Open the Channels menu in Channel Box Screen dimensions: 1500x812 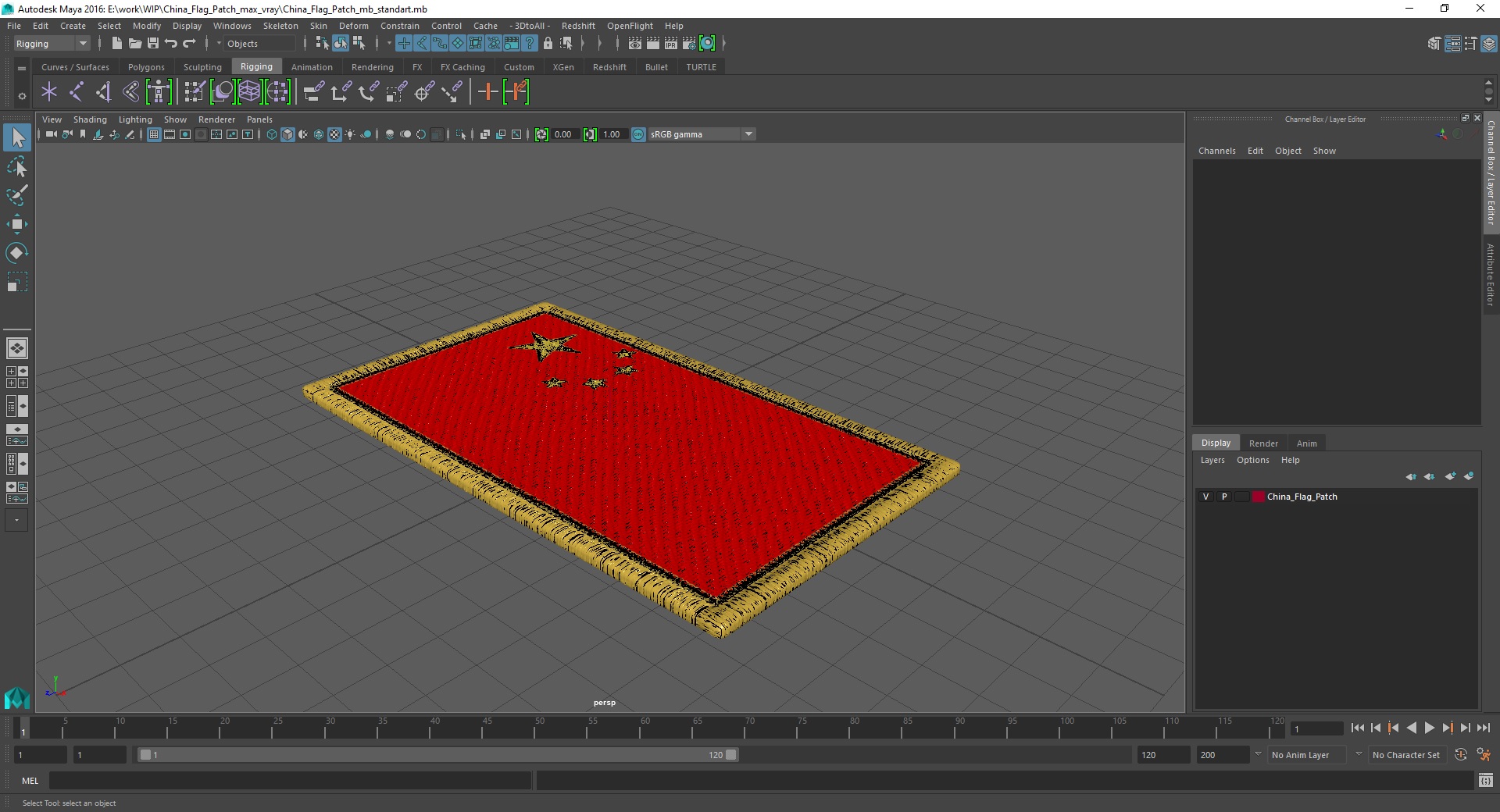tap(1216, 151)
